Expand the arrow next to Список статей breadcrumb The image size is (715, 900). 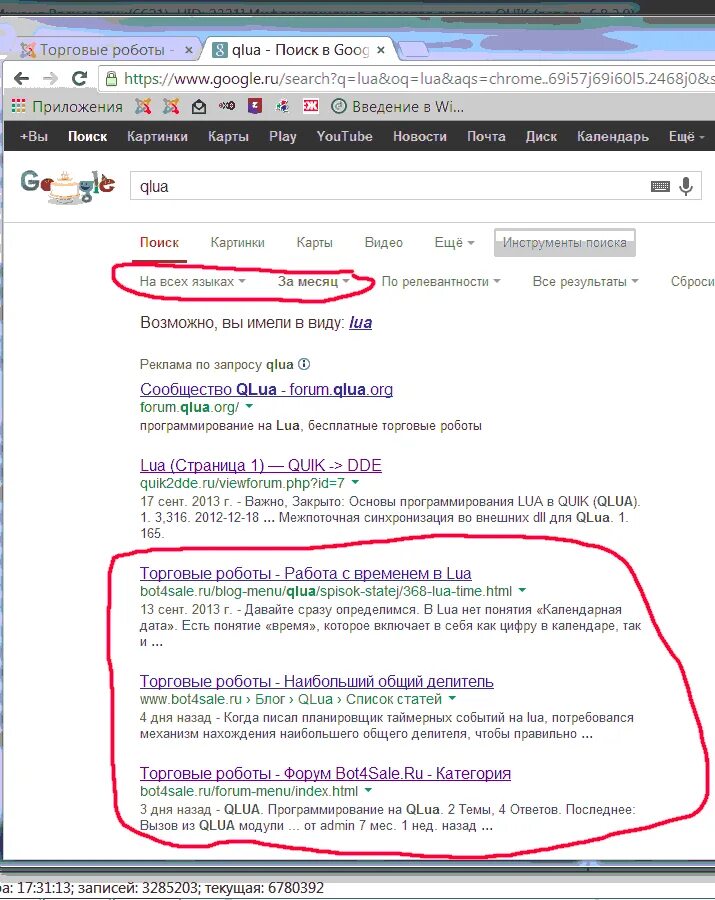tap(452, 699)
